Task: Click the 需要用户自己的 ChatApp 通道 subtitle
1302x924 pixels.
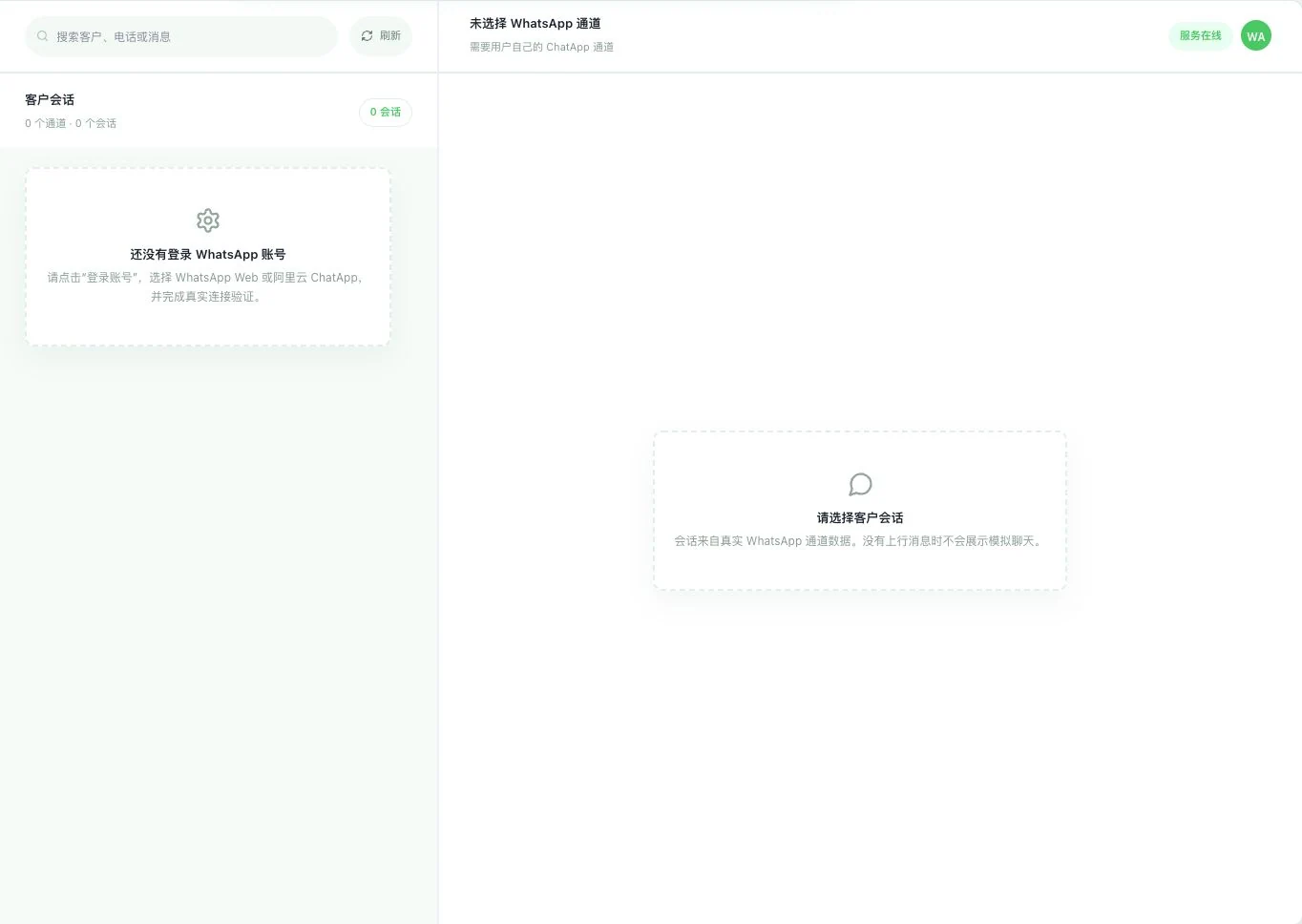Action: pos(541,47)
